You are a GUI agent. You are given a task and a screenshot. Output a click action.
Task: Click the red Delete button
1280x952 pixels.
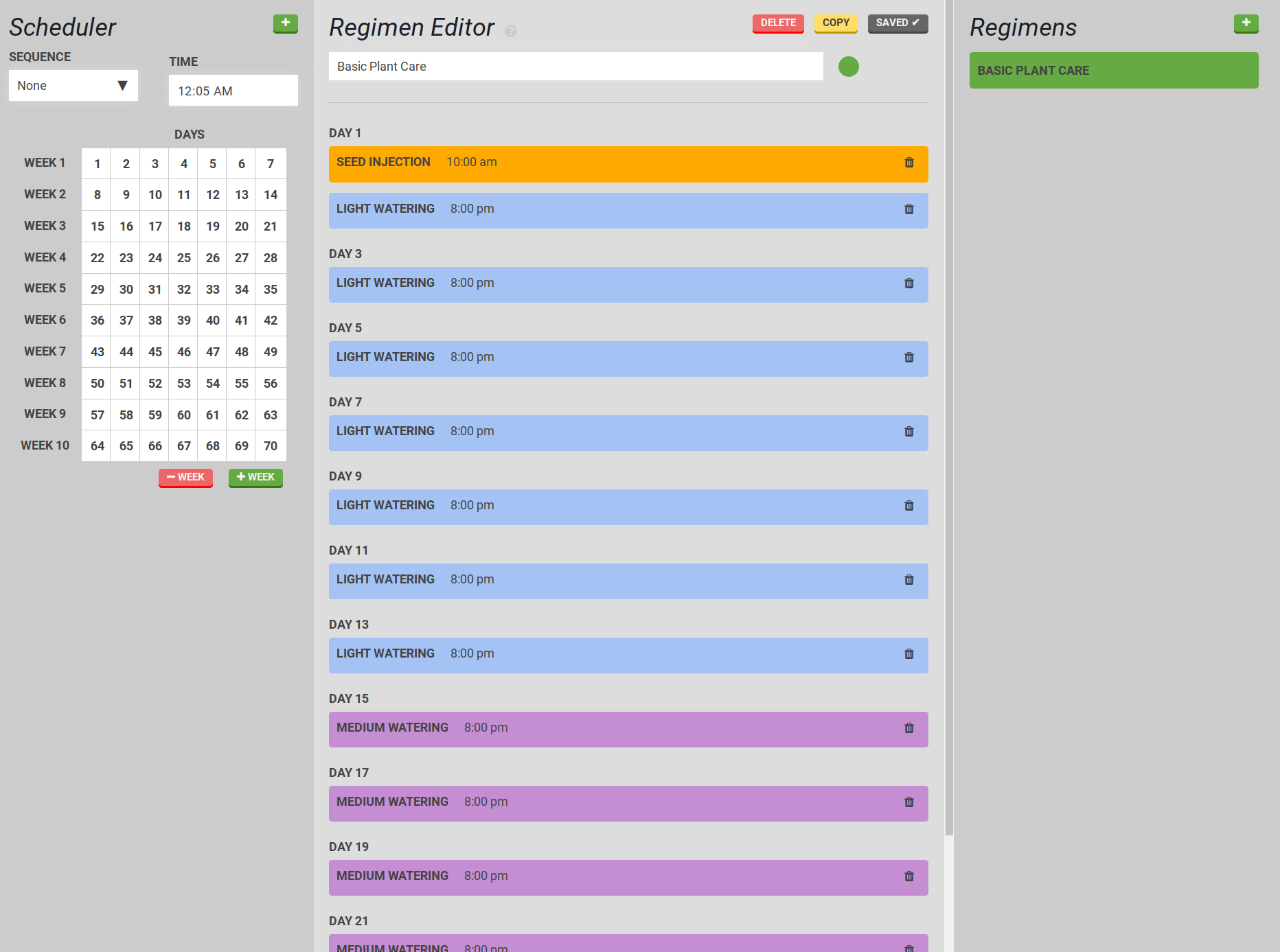(x=777, y=23)
